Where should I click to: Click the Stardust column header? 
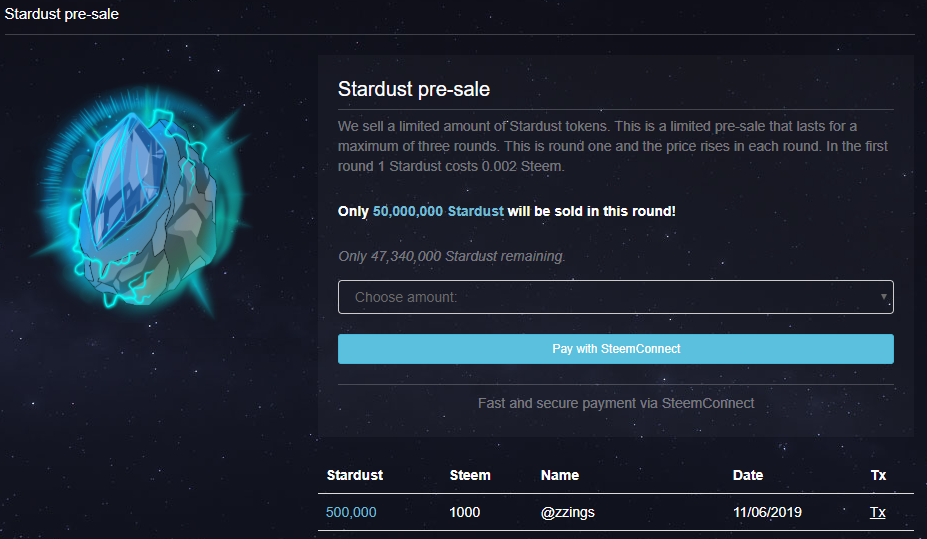tap(354, 475)
